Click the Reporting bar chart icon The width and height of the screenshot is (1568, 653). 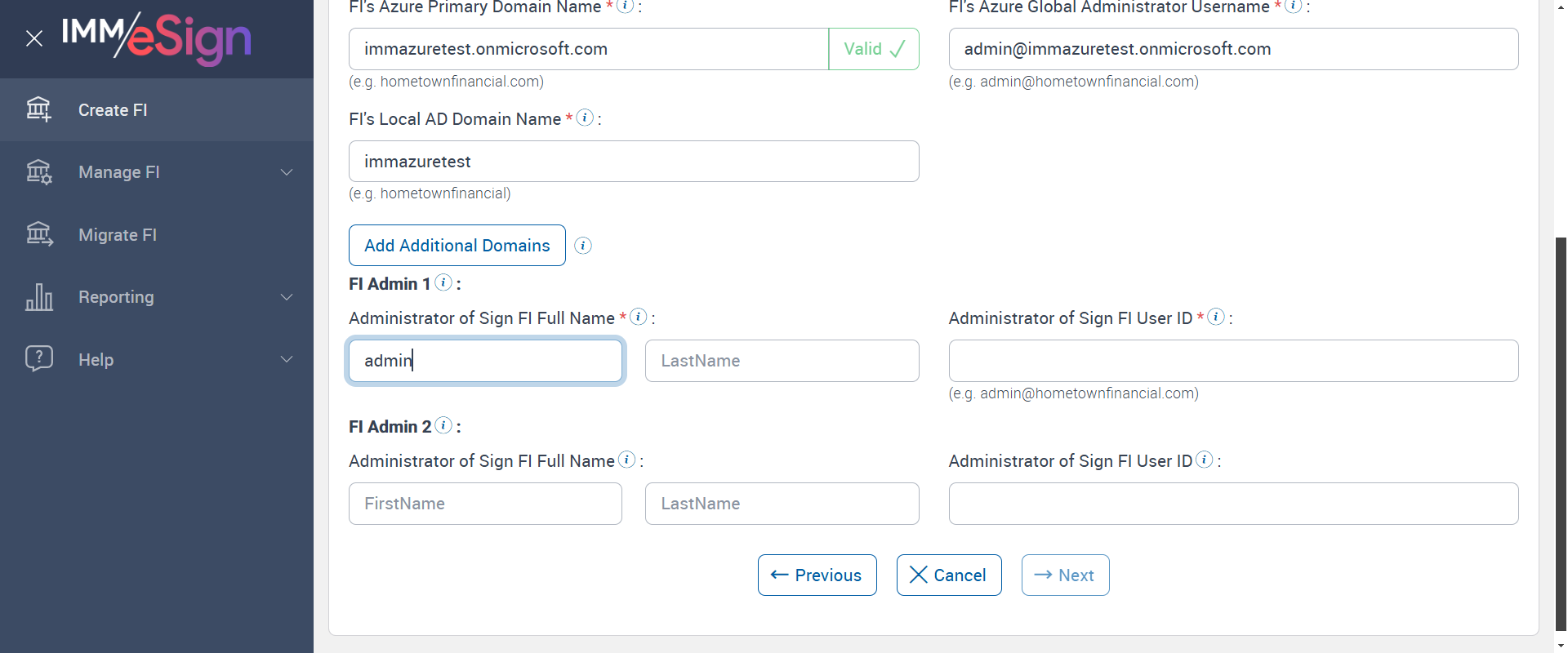coord(38,297)
